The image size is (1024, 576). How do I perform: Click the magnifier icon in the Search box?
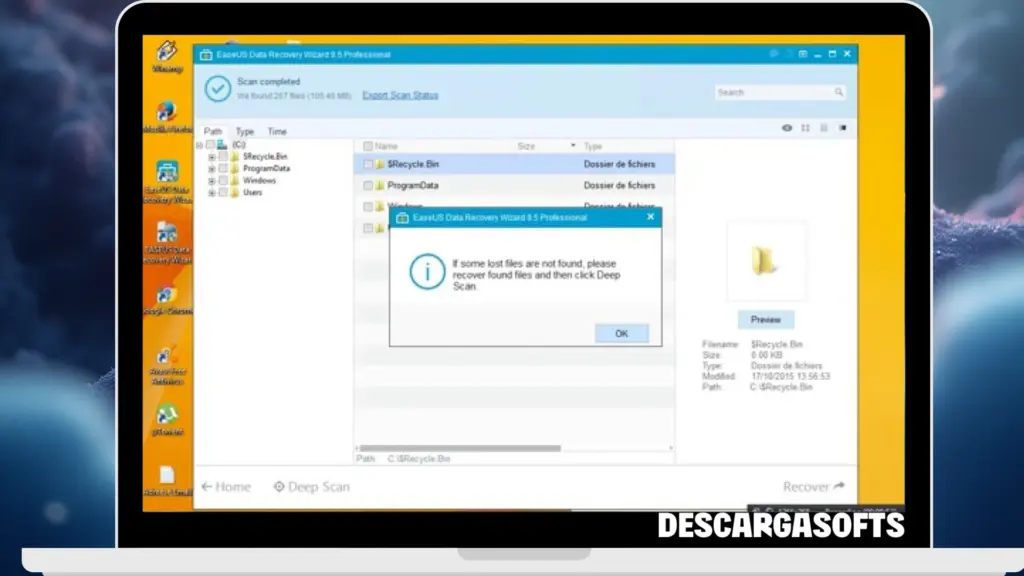coord(838,92)
